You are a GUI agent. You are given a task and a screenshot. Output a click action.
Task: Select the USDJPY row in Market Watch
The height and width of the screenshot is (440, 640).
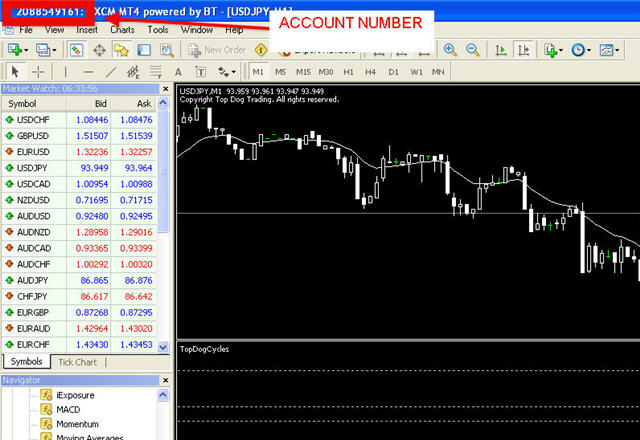79,168
